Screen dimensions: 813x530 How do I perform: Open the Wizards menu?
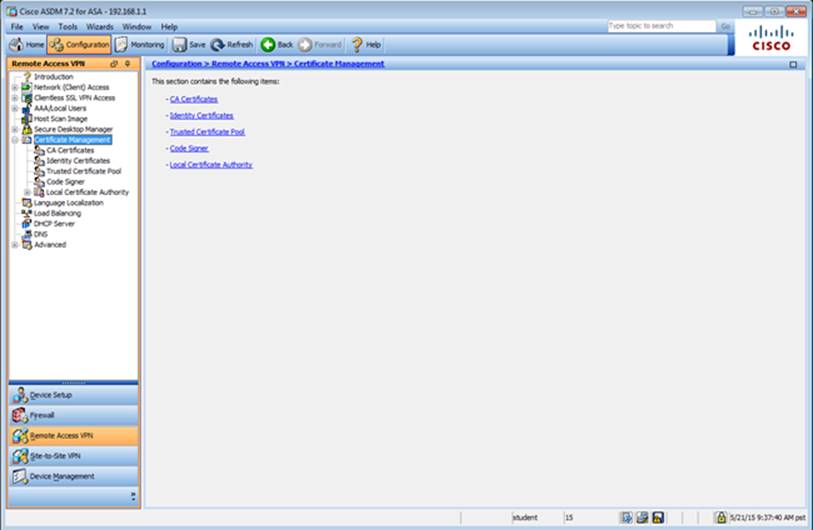(x=100, y=26)
